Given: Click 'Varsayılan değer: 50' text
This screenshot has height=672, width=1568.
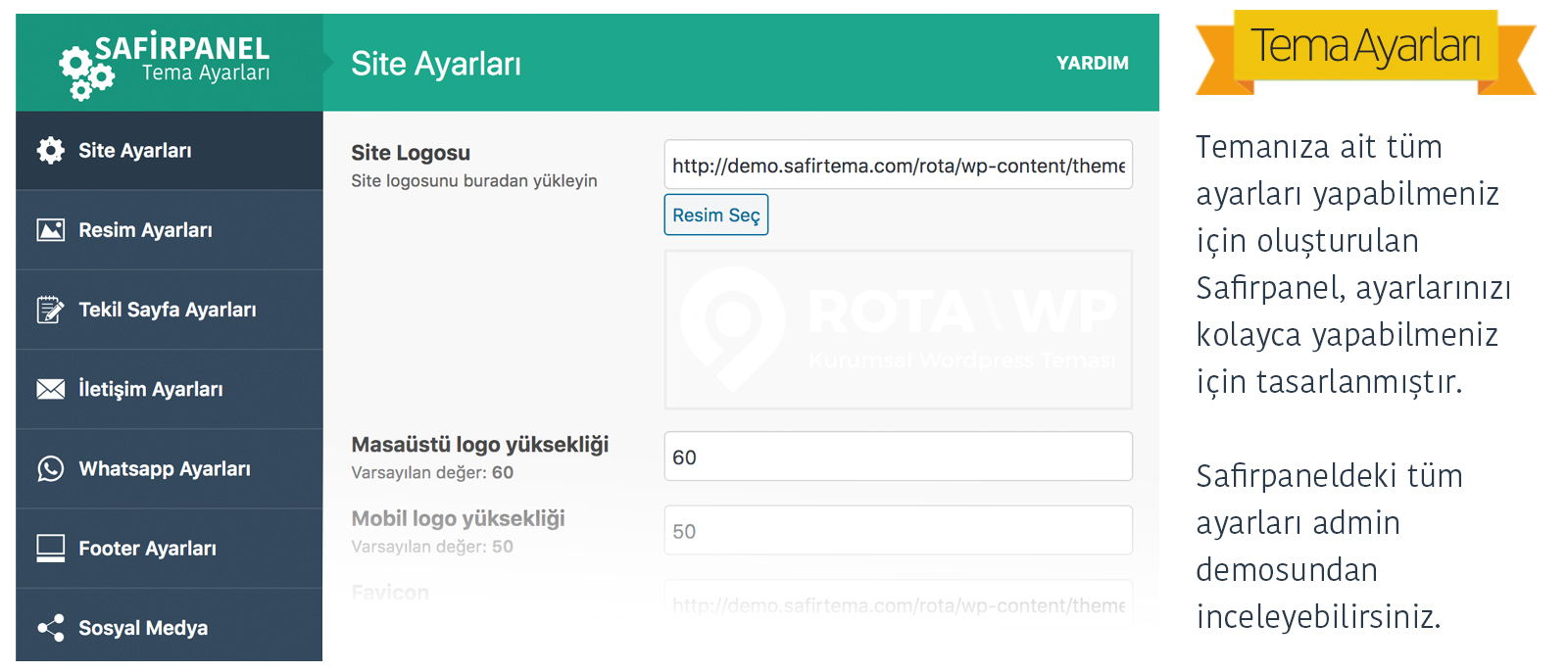Looking at the screenshot, I should click(432, 547).
